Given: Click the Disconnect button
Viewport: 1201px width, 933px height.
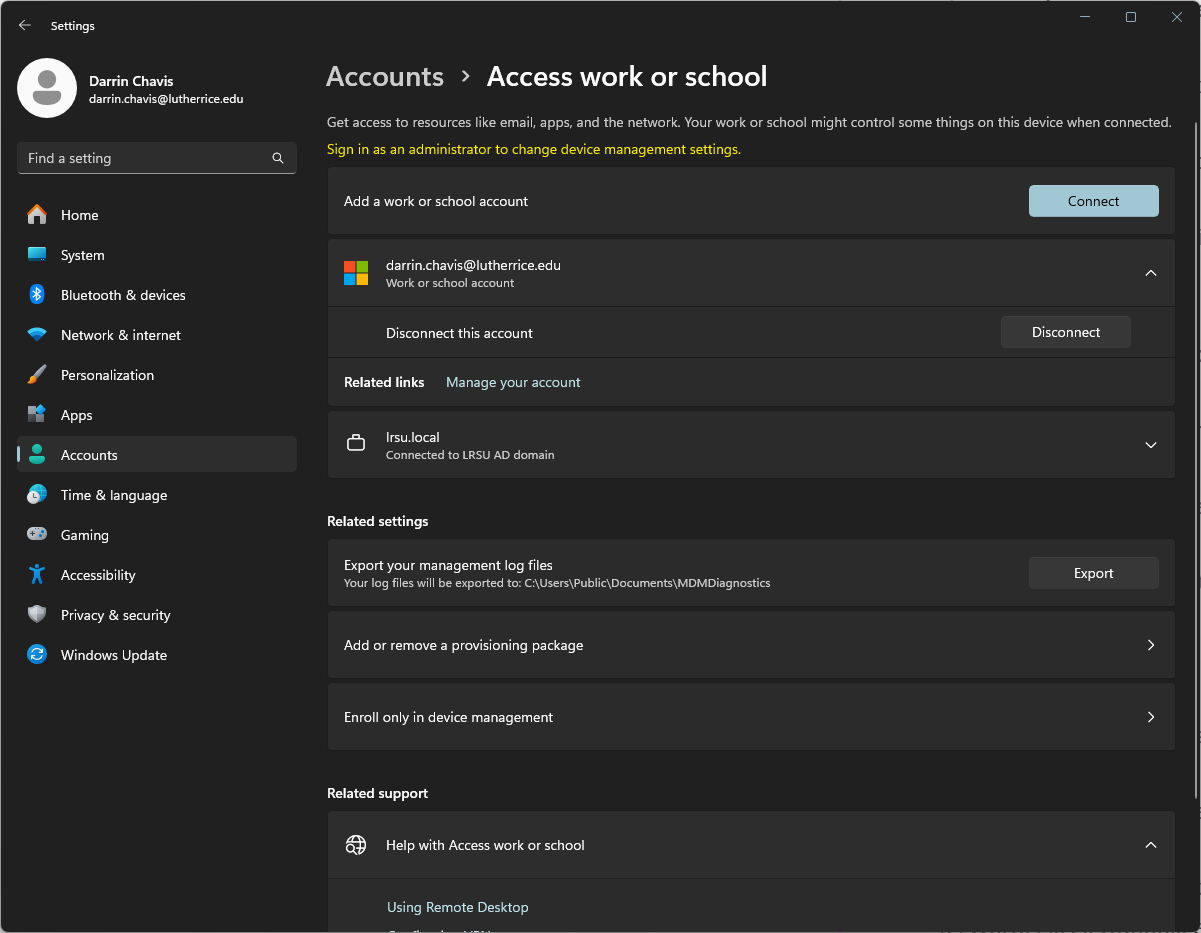Looking at the screenshot, I should [x=1066, y=332].
